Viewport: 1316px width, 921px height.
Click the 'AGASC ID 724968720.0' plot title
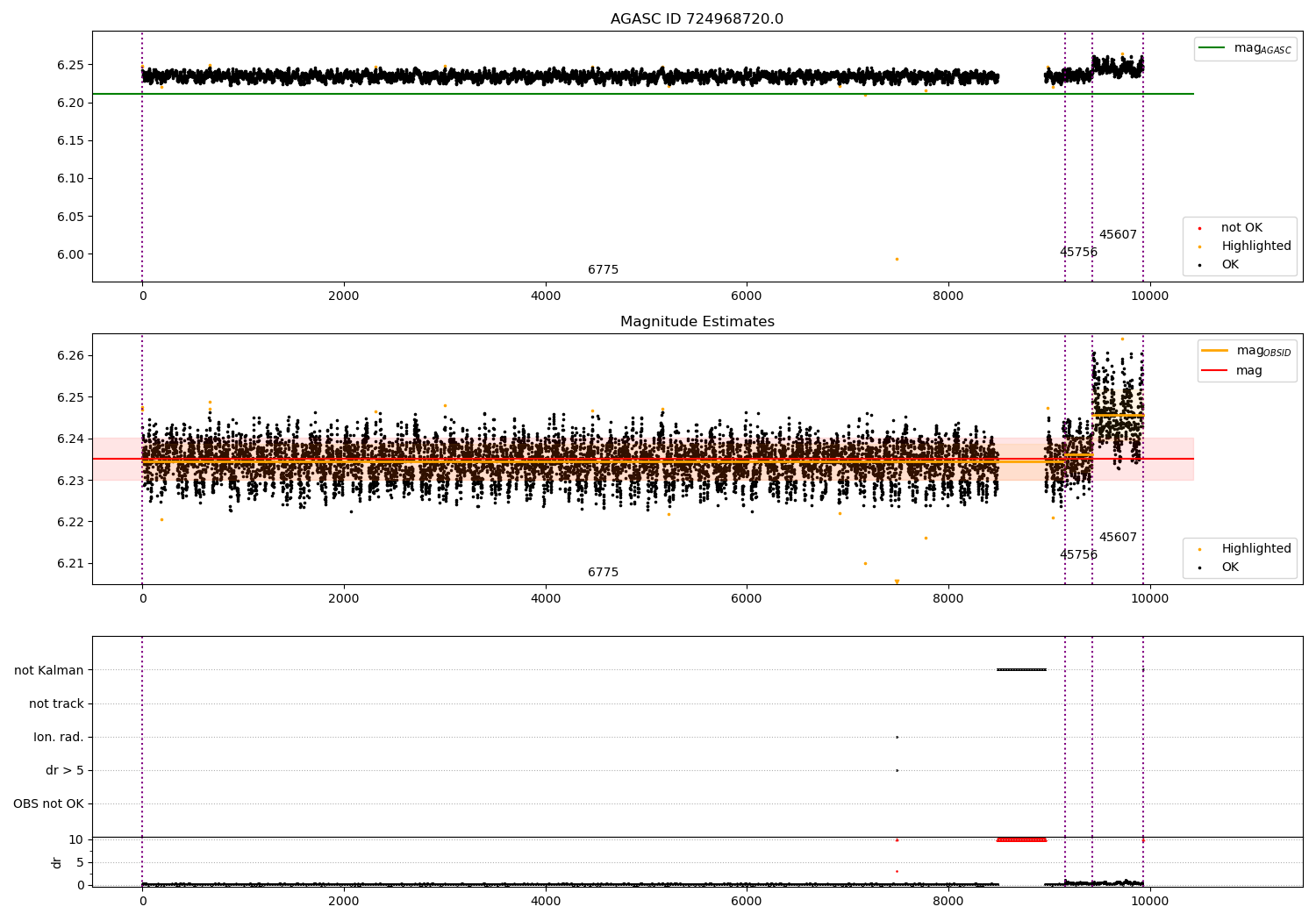(x=697, y=19)
